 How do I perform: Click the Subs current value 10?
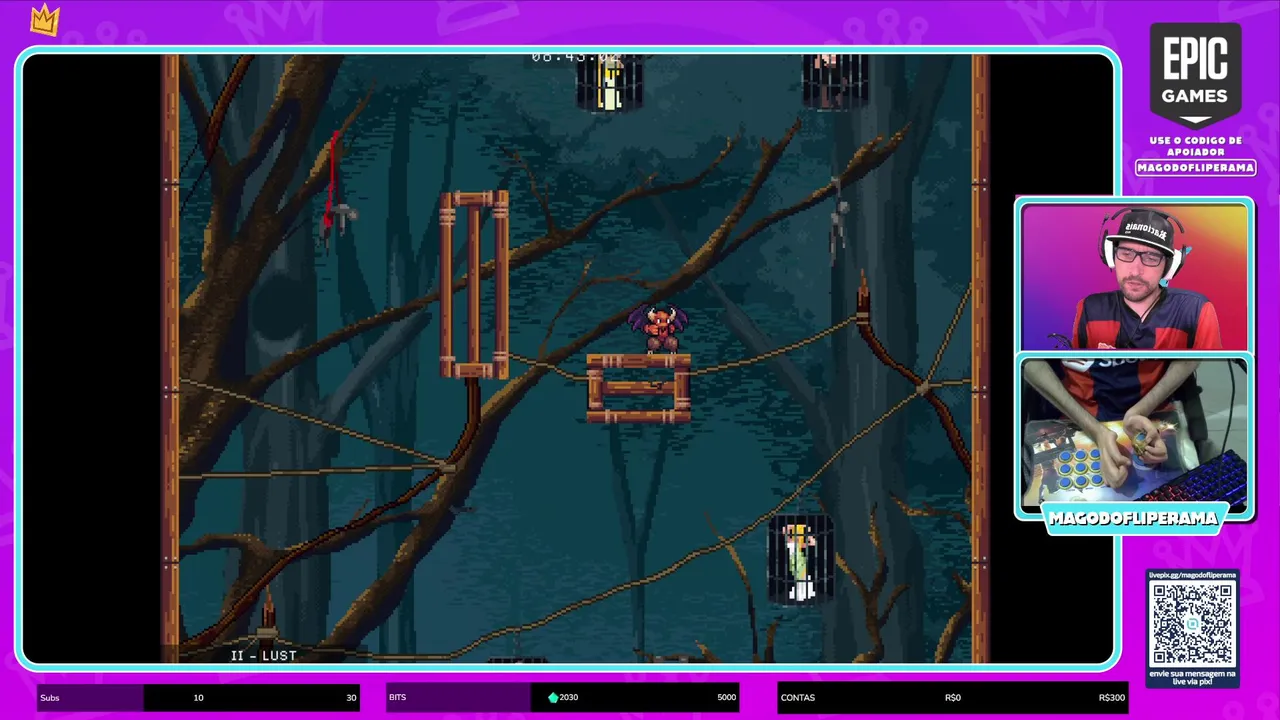198,698
